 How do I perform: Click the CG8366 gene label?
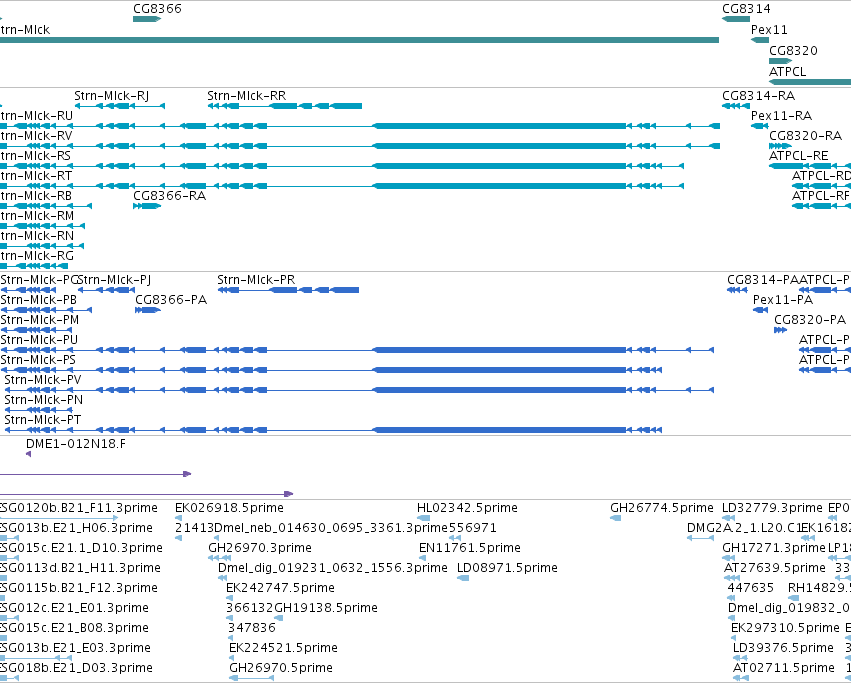pos(157,9)
